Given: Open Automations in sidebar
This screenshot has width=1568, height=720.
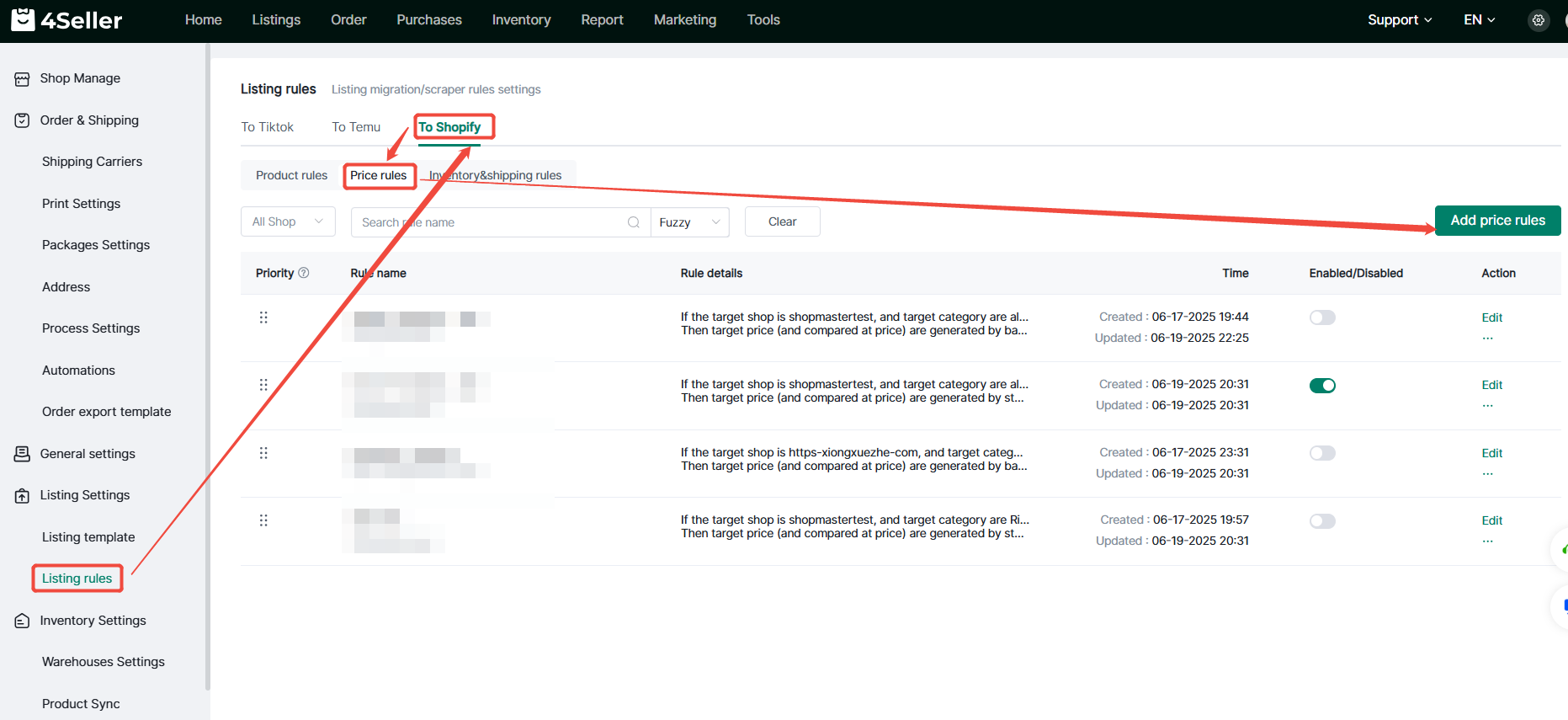Looking at the screenshot, I should tap(79, 371).
